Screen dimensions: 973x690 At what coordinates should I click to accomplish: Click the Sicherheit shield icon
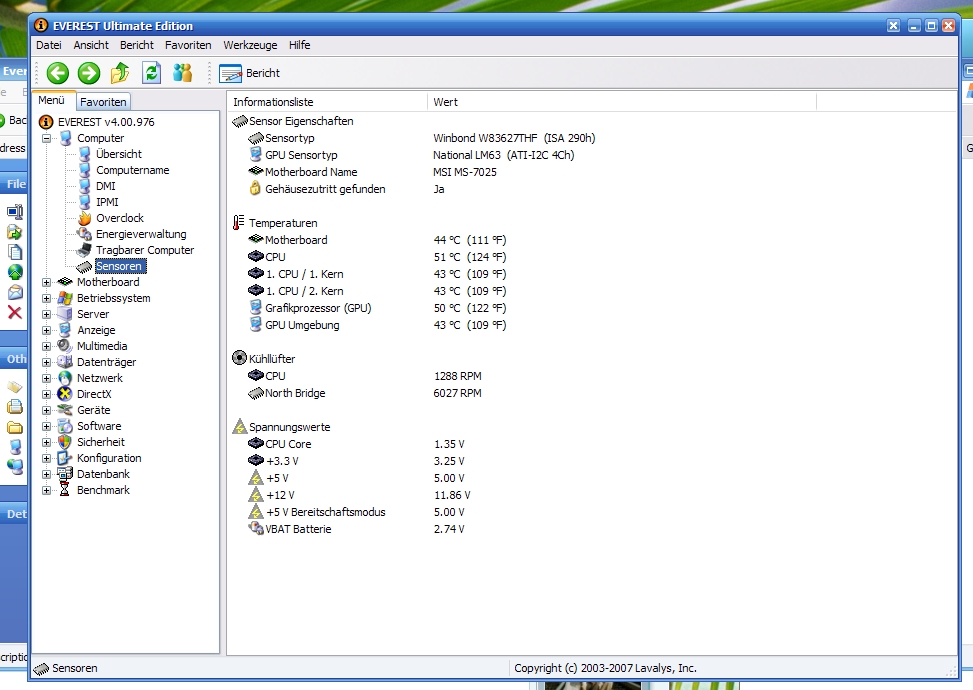[x=65, y=442]
